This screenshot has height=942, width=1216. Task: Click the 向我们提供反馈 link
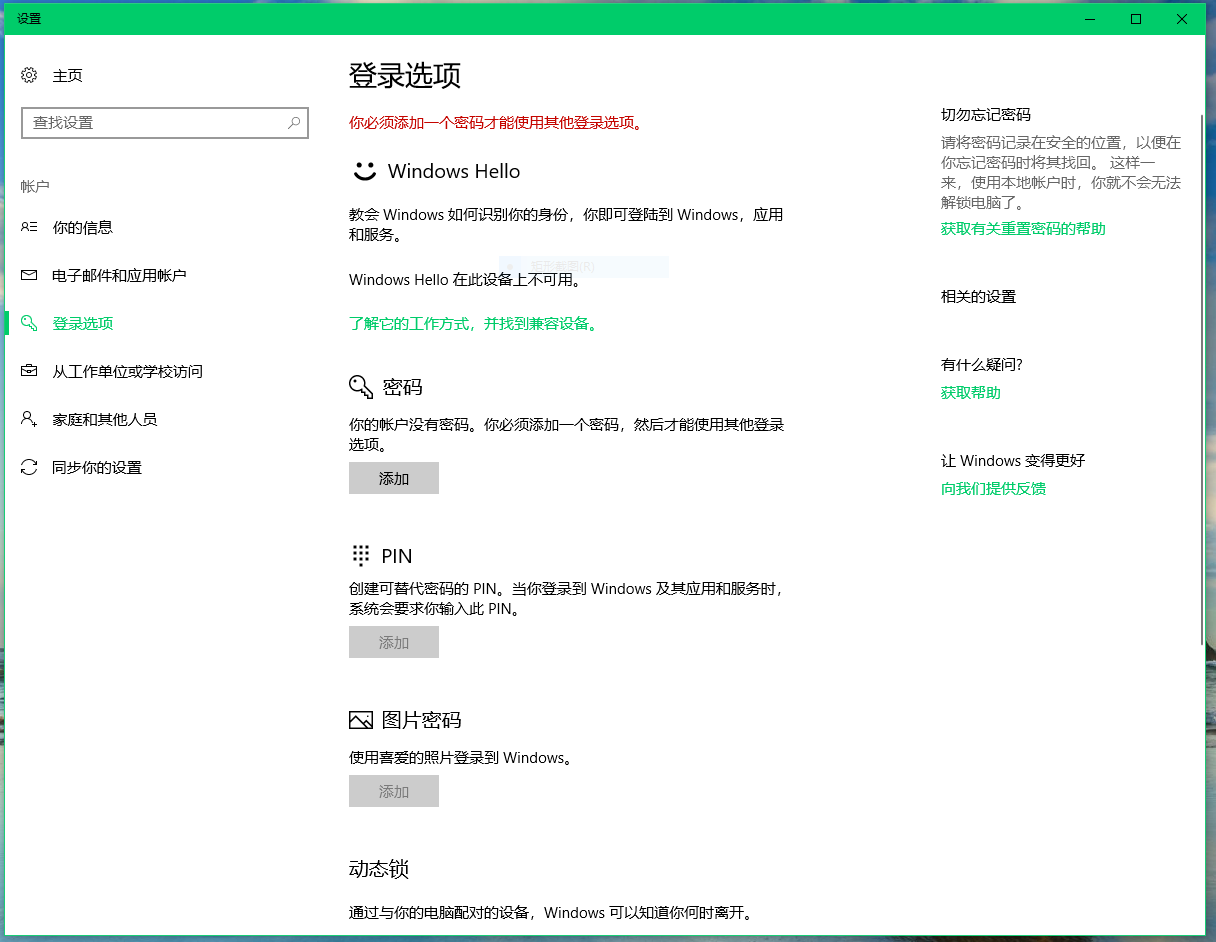[x=993, y=488]
